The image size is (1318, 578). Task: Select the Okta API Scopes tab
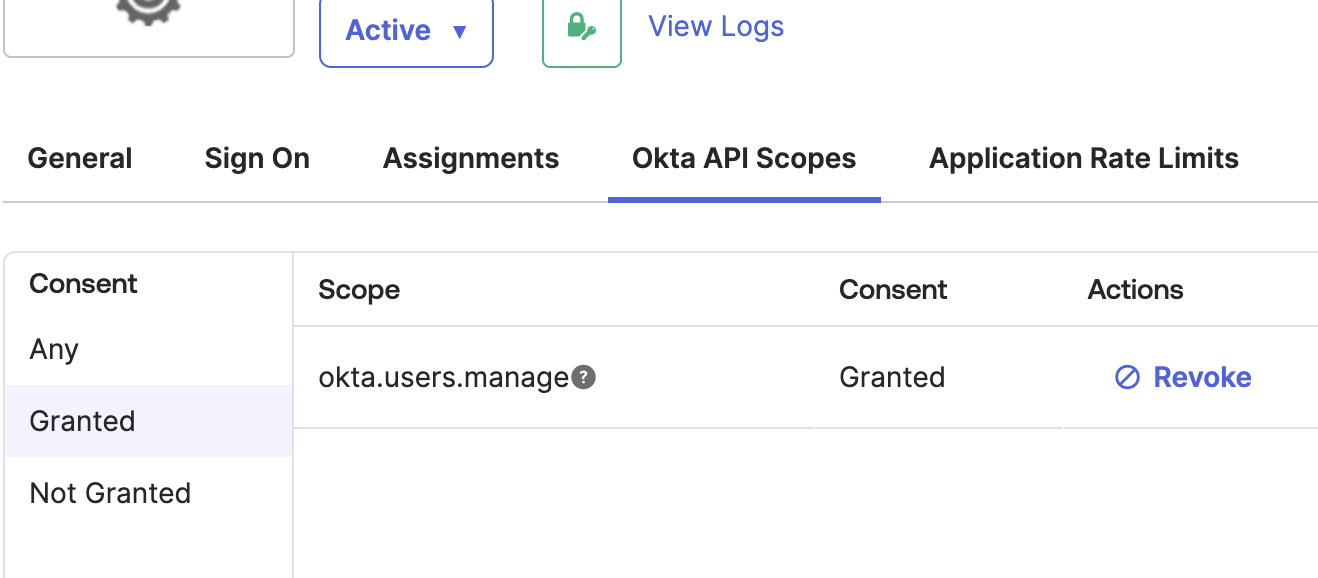click(744, 158)
